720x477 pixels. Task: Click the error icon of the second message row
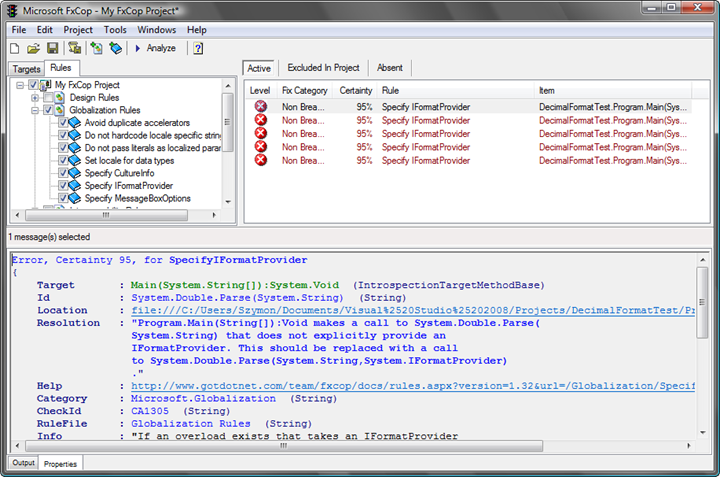tap(261, 120)
